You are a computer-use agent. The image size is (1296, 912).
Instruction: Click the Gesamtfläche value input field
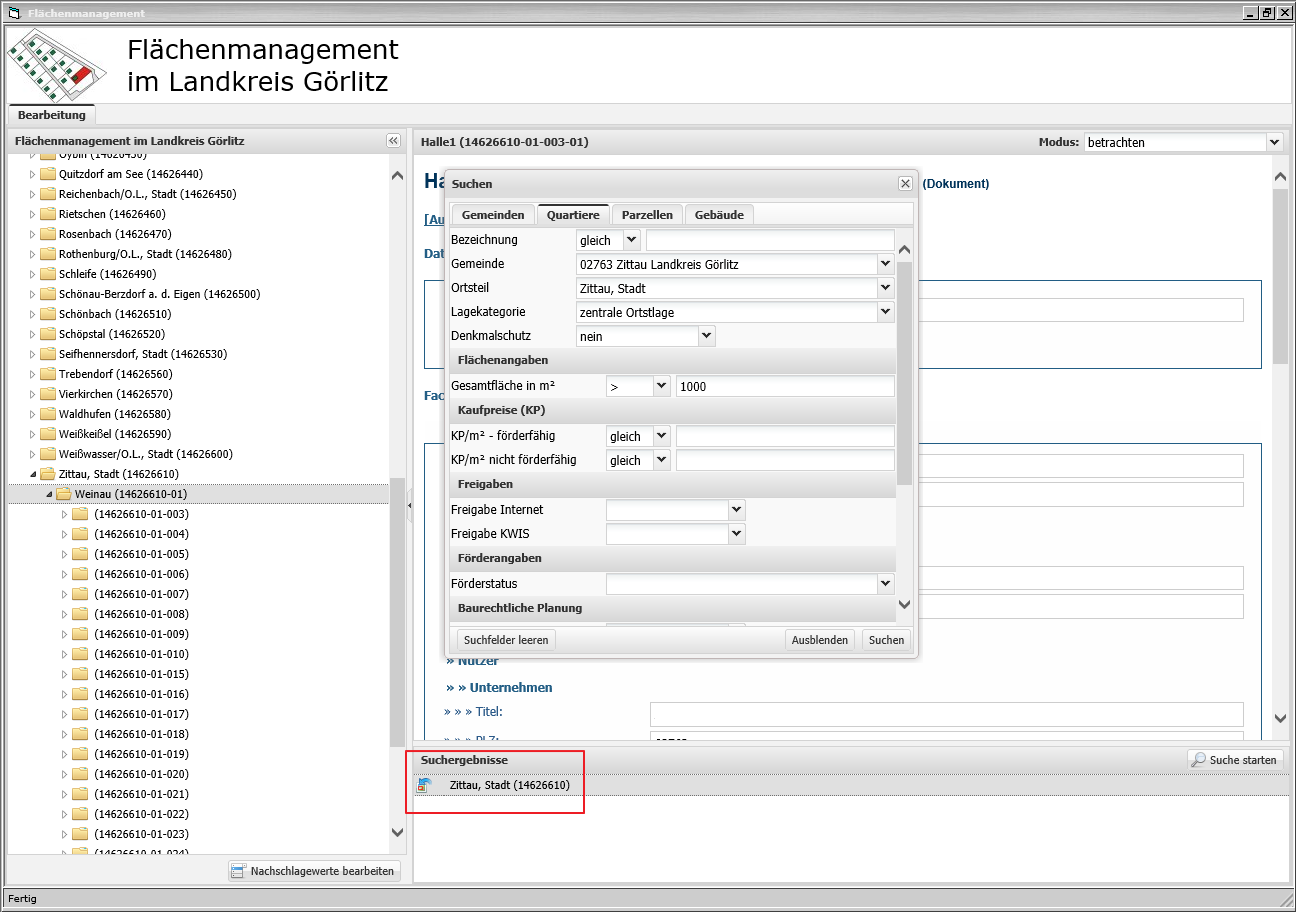[x=784, y=386]
